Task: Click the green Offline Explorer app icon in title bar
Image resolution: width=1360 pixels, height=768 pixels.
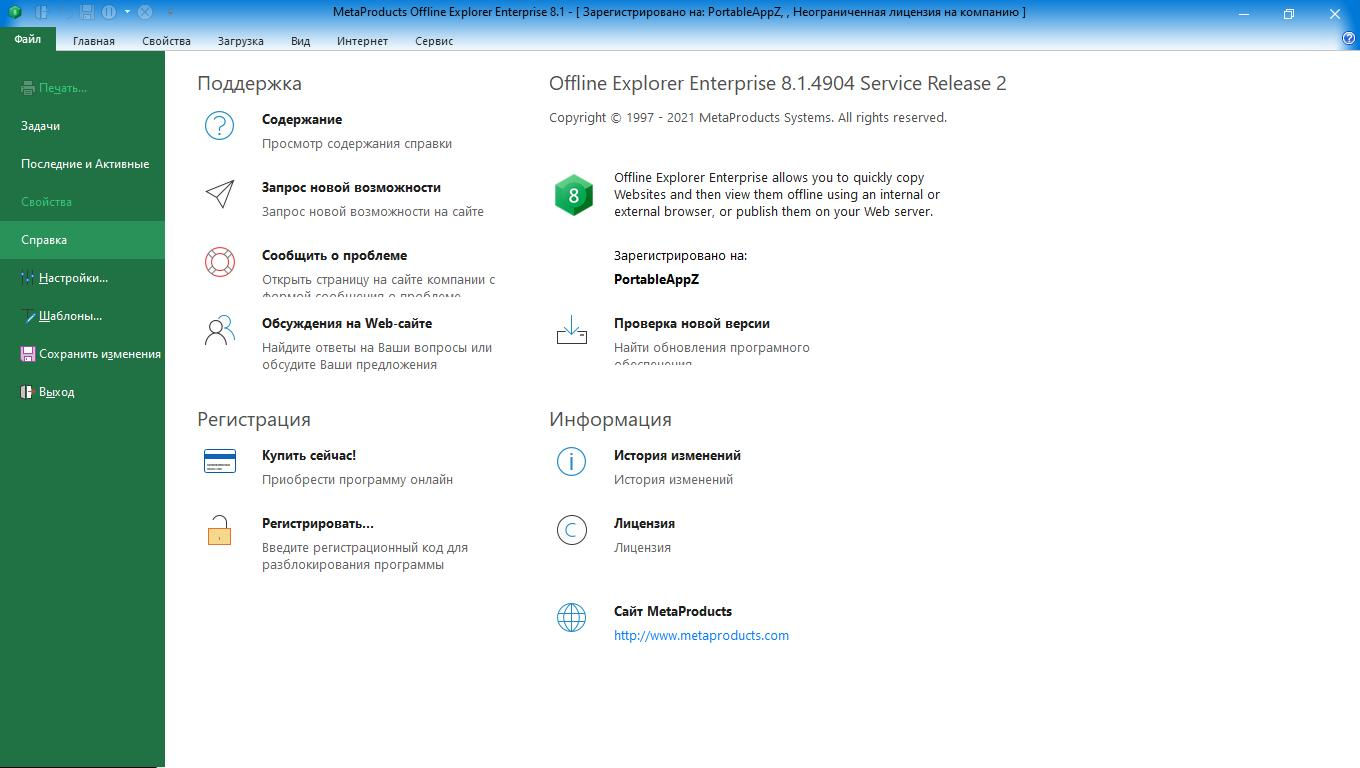Action: [14, 12]
